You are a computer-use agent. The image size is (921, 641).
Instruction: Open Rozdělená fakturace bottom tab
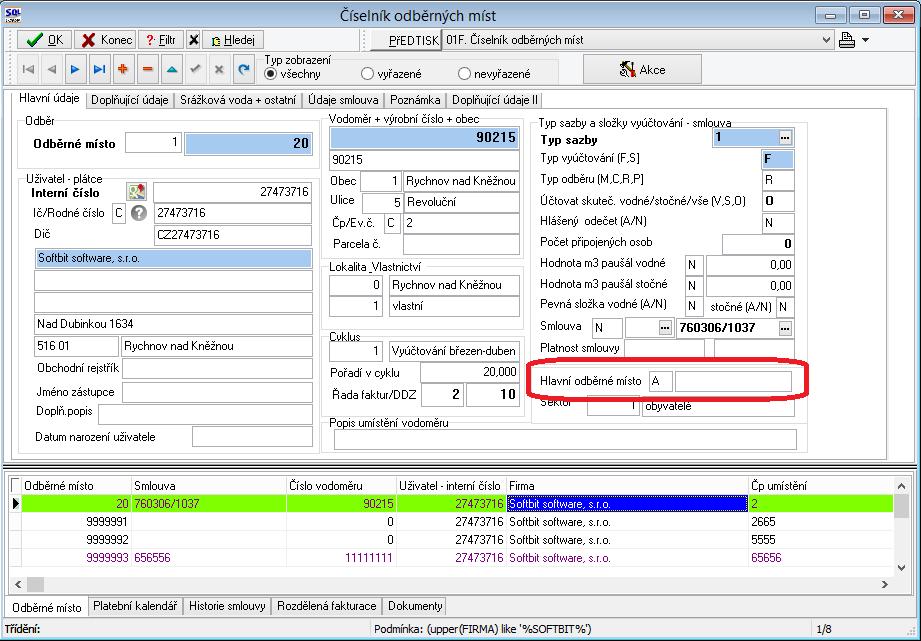click(x=327, y=606)
